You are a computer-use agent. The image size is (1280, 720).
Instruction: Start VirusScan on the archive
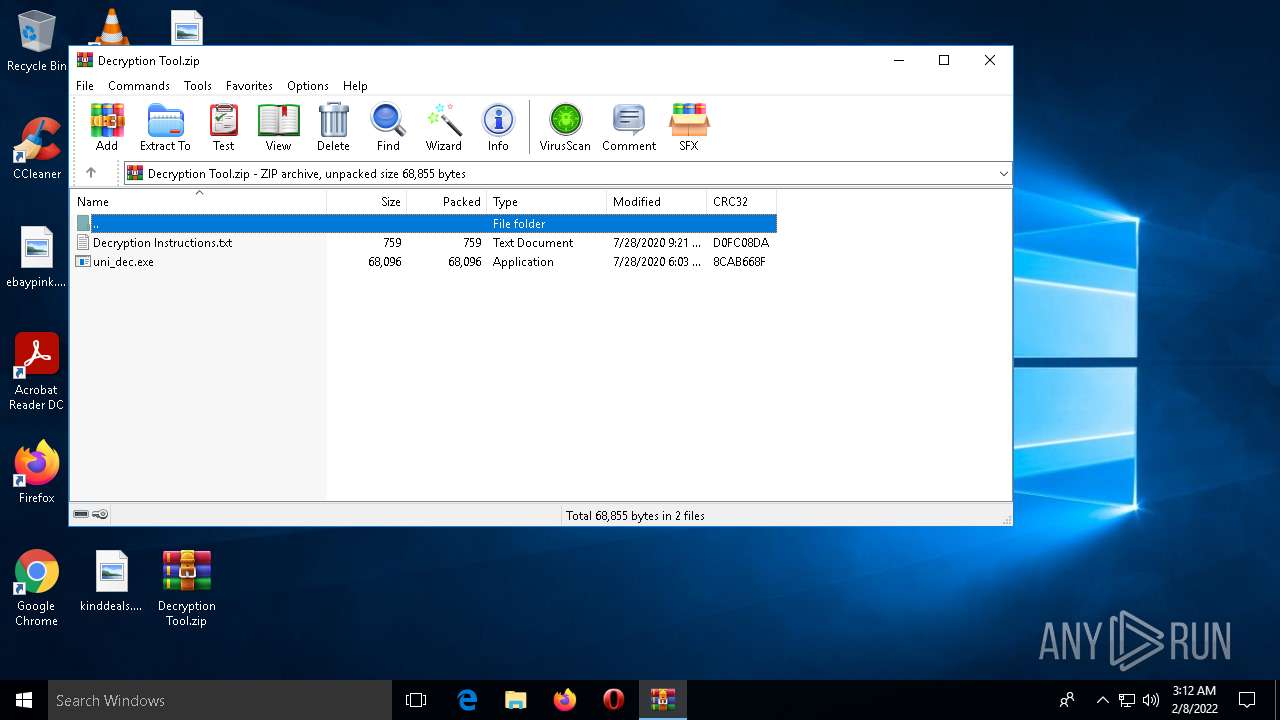coord(565,127)
